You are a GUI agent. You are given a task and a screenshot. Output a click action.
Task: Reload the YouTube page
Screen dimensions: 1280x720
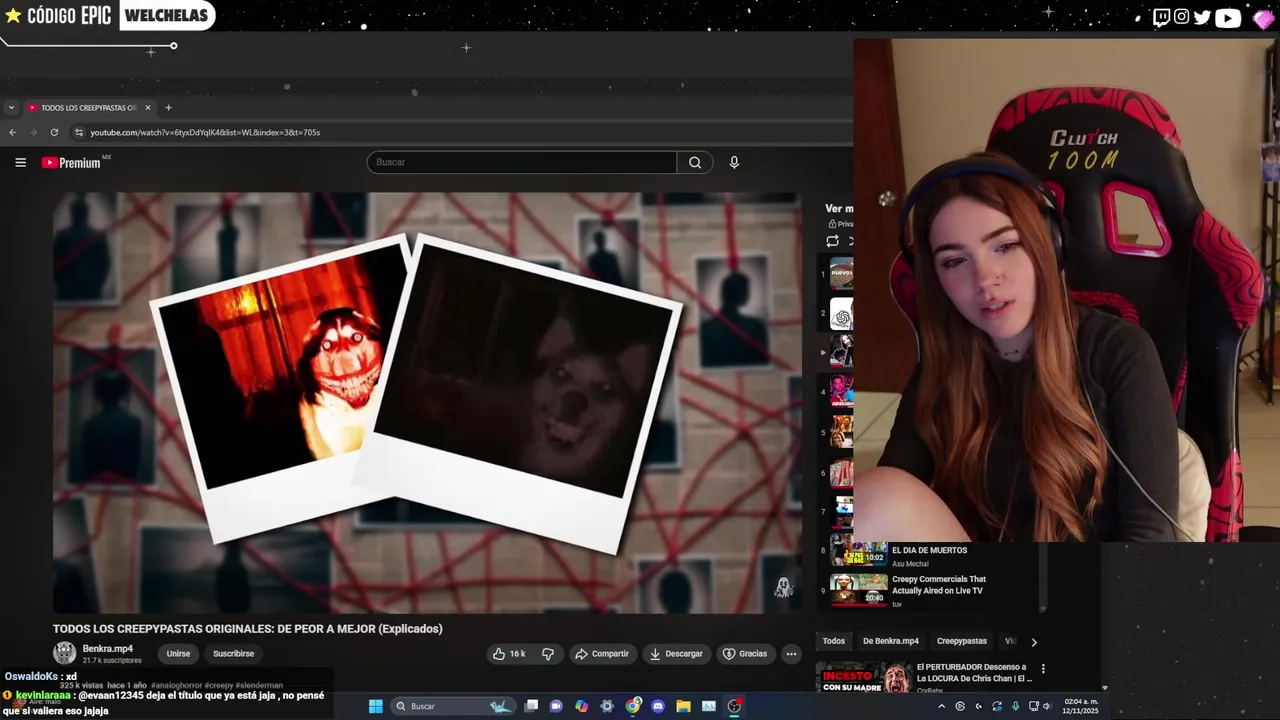tap(54, 132)
